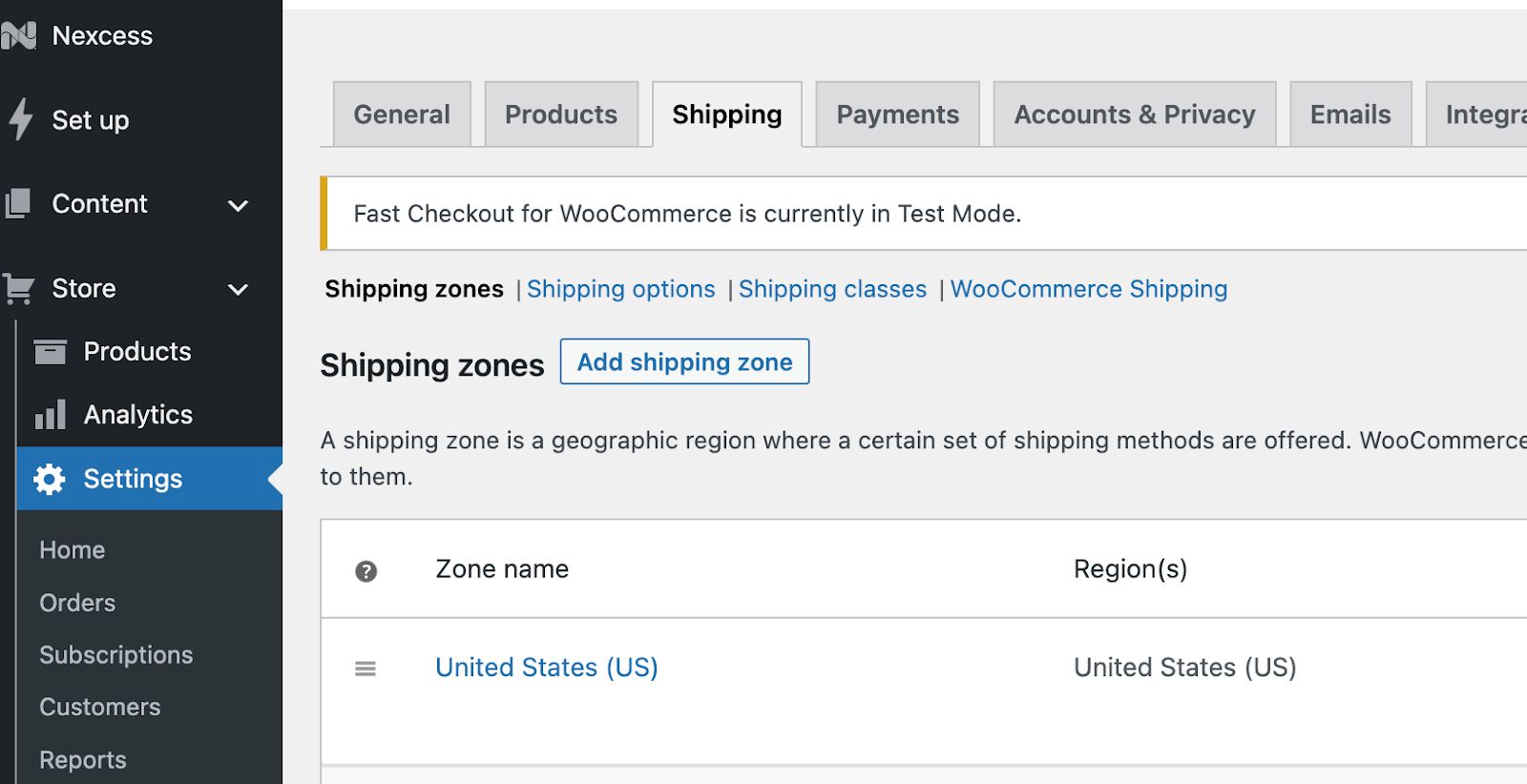This screenshot has width=1527, height=784.
Task: Click the Set up lightning bolt icon
Action: click(x=20, y=120)
